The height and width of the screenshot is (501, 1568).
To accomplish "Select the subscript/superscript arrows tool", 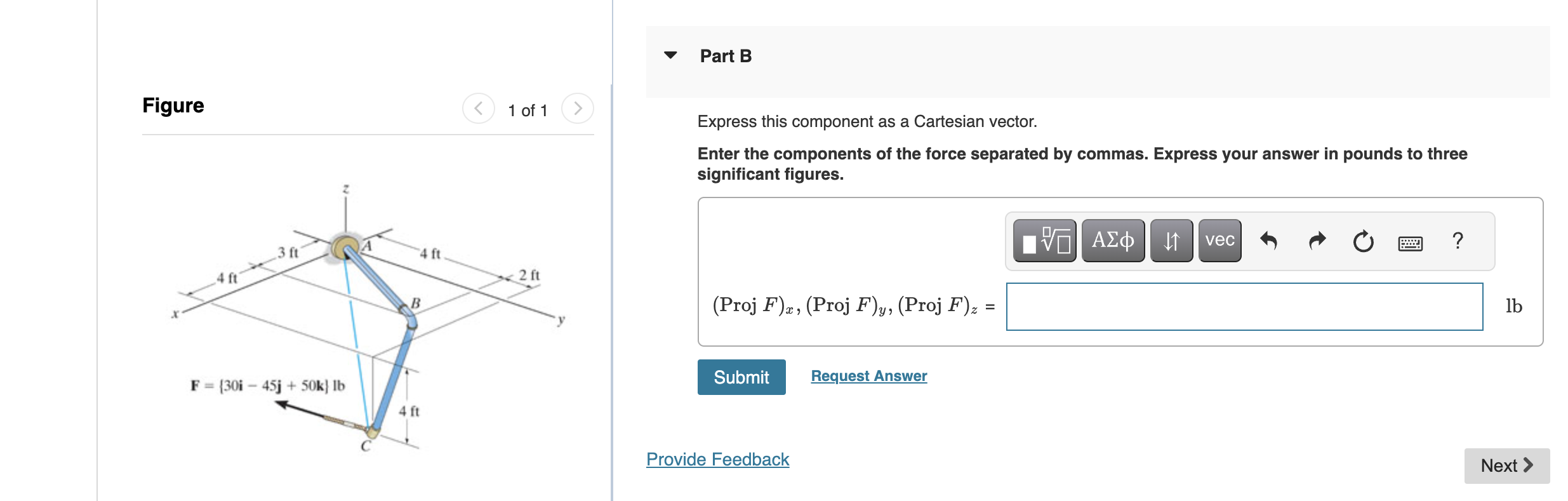I will pyautogui.click(x=1171, y=241).
